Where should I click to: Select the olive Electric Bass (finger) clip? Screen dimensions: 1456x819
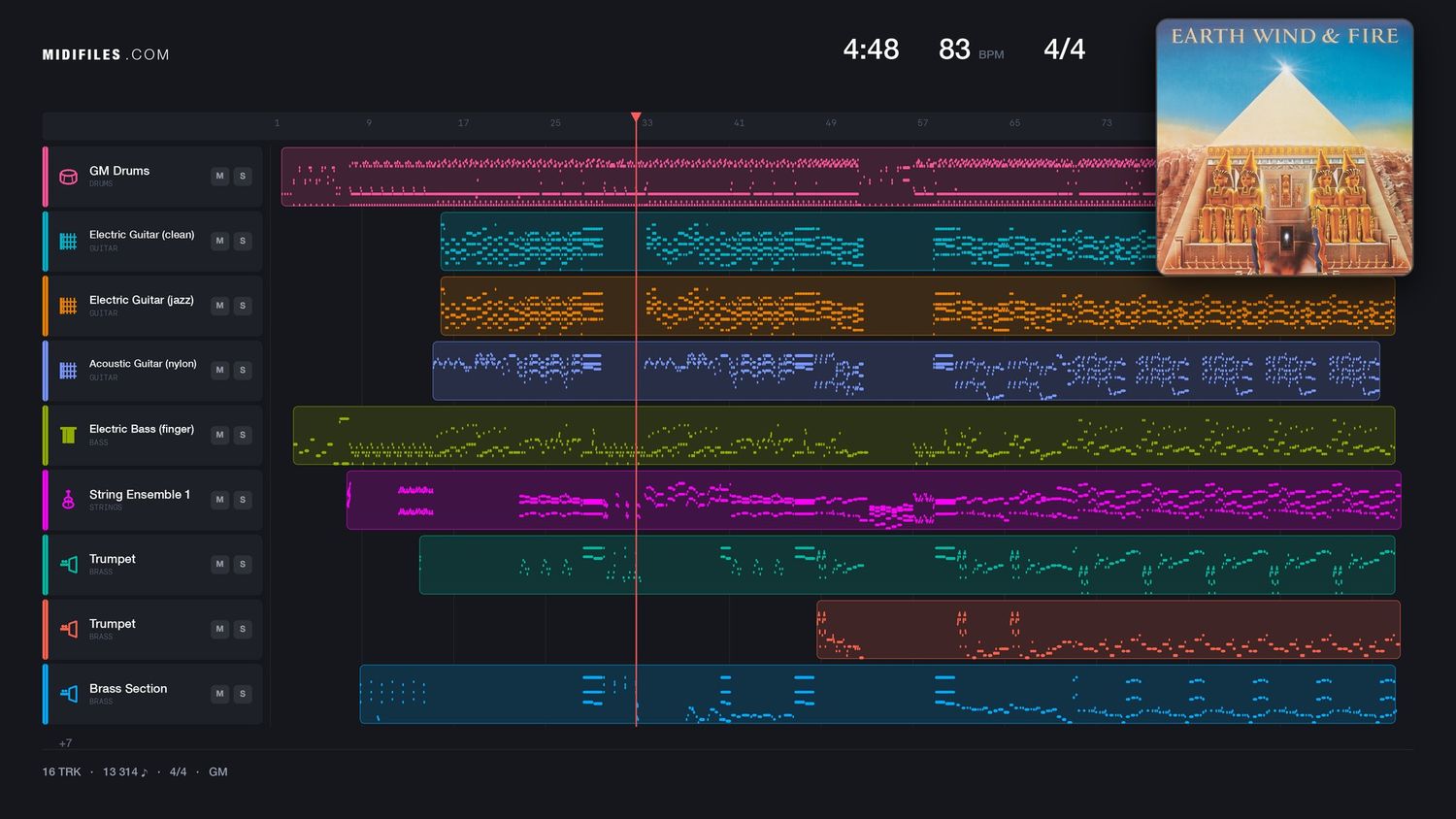(844, 435)
